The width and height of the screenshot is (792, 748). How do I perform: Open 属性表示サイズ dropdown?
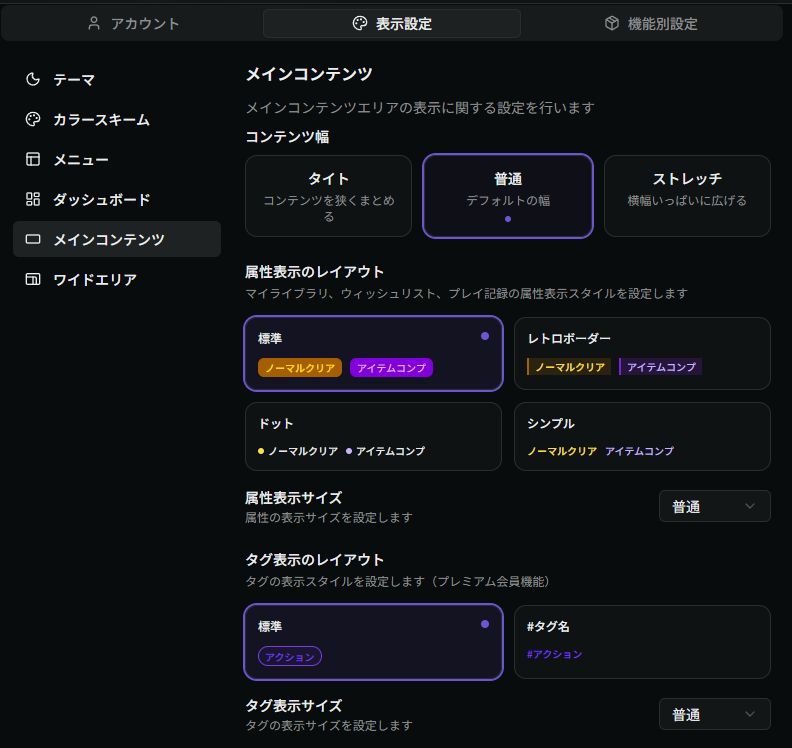[714, 506]
